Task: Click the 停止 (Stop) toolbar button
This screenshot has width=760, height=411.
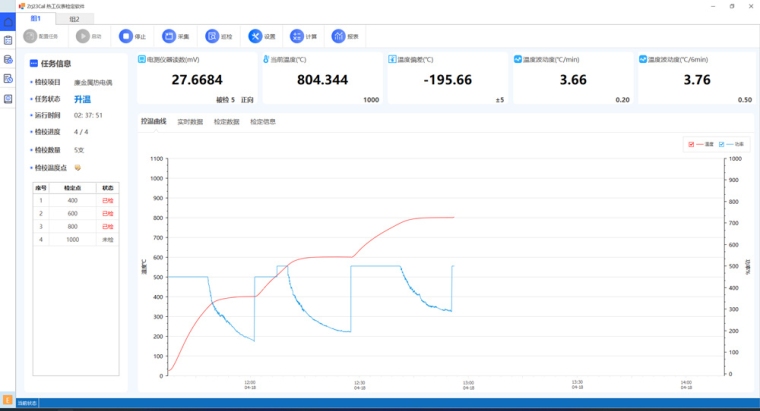Action: click(x=132, y=37)
